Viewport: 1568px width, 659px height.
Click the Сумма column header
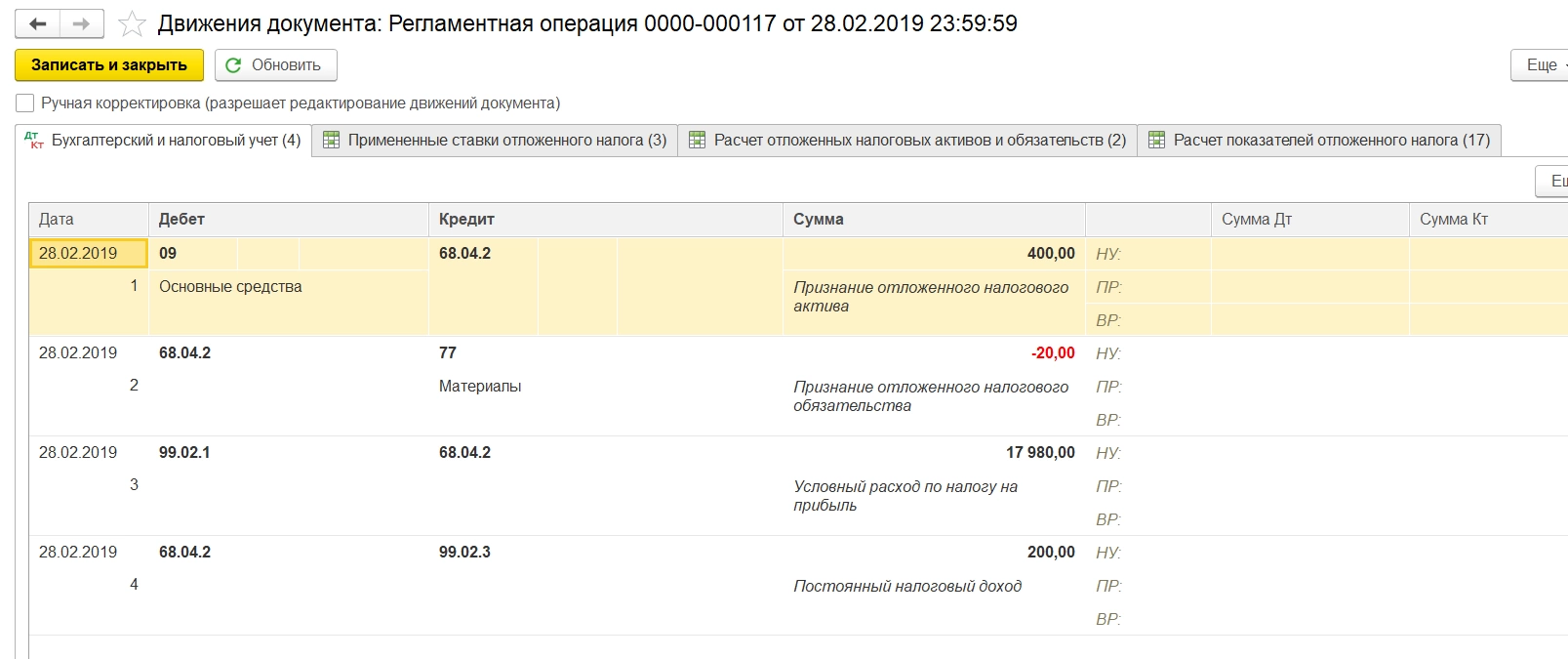(818, 220)
